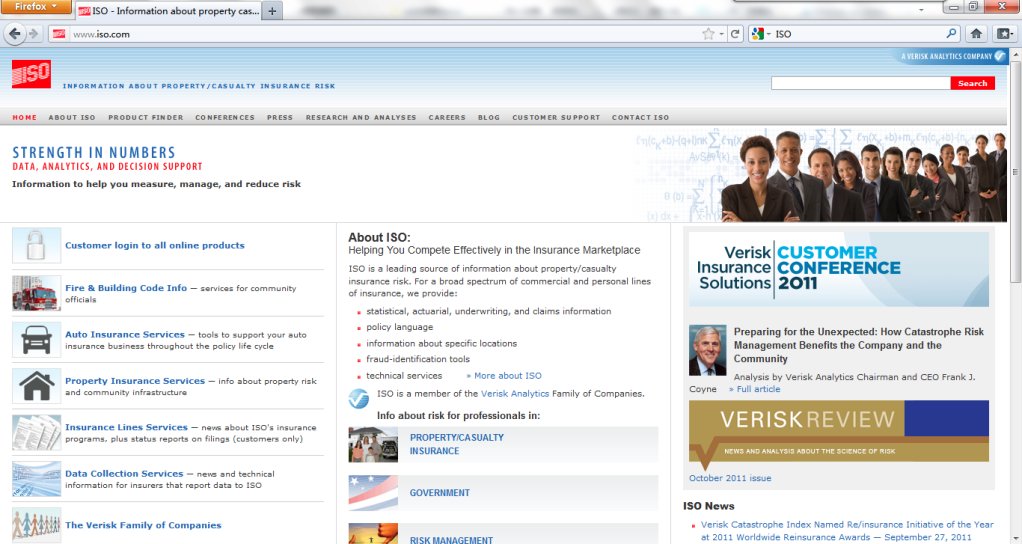Open the bookmarks toolbar button
This screenshot has height=544, width=1022.
[x=1004, y=34]
